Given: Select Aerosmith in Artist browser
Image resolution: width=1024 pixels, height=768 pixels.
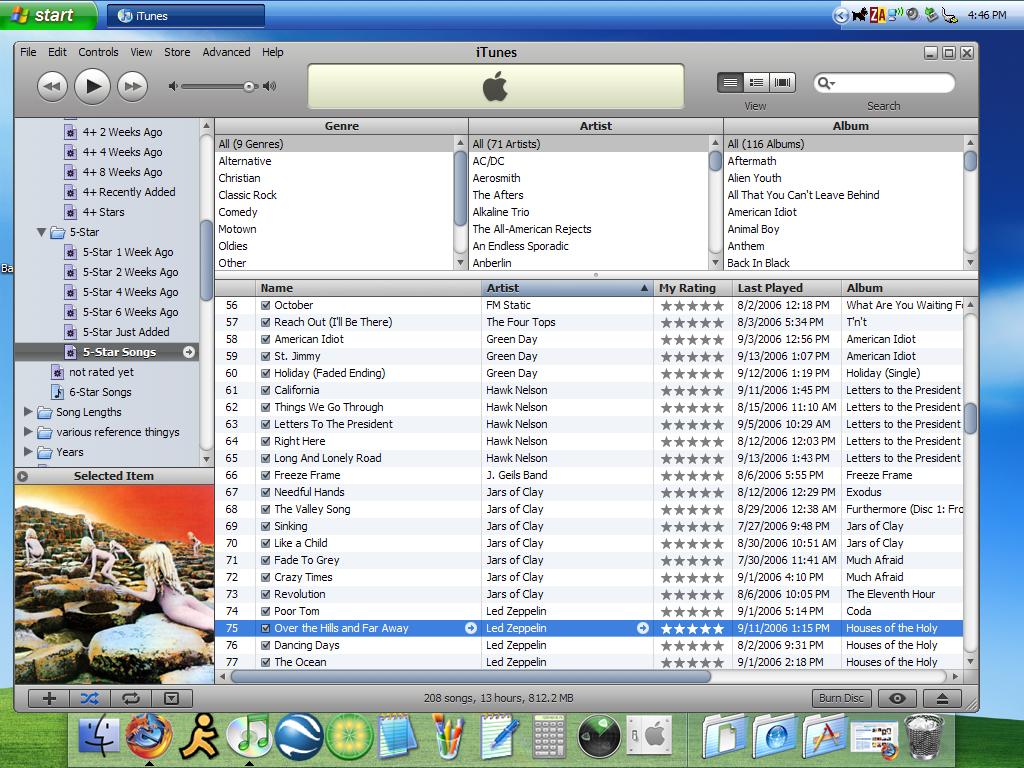Looking at the screenshot, I should [x=496, y=178].
